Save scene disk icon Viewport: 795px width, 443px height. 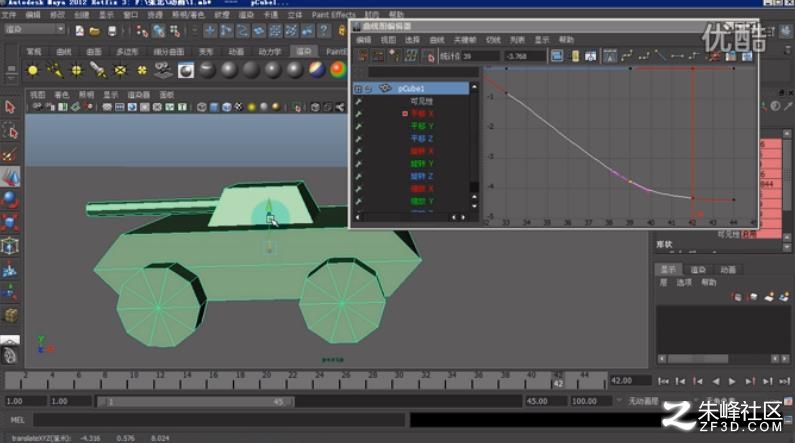[112, 31]
